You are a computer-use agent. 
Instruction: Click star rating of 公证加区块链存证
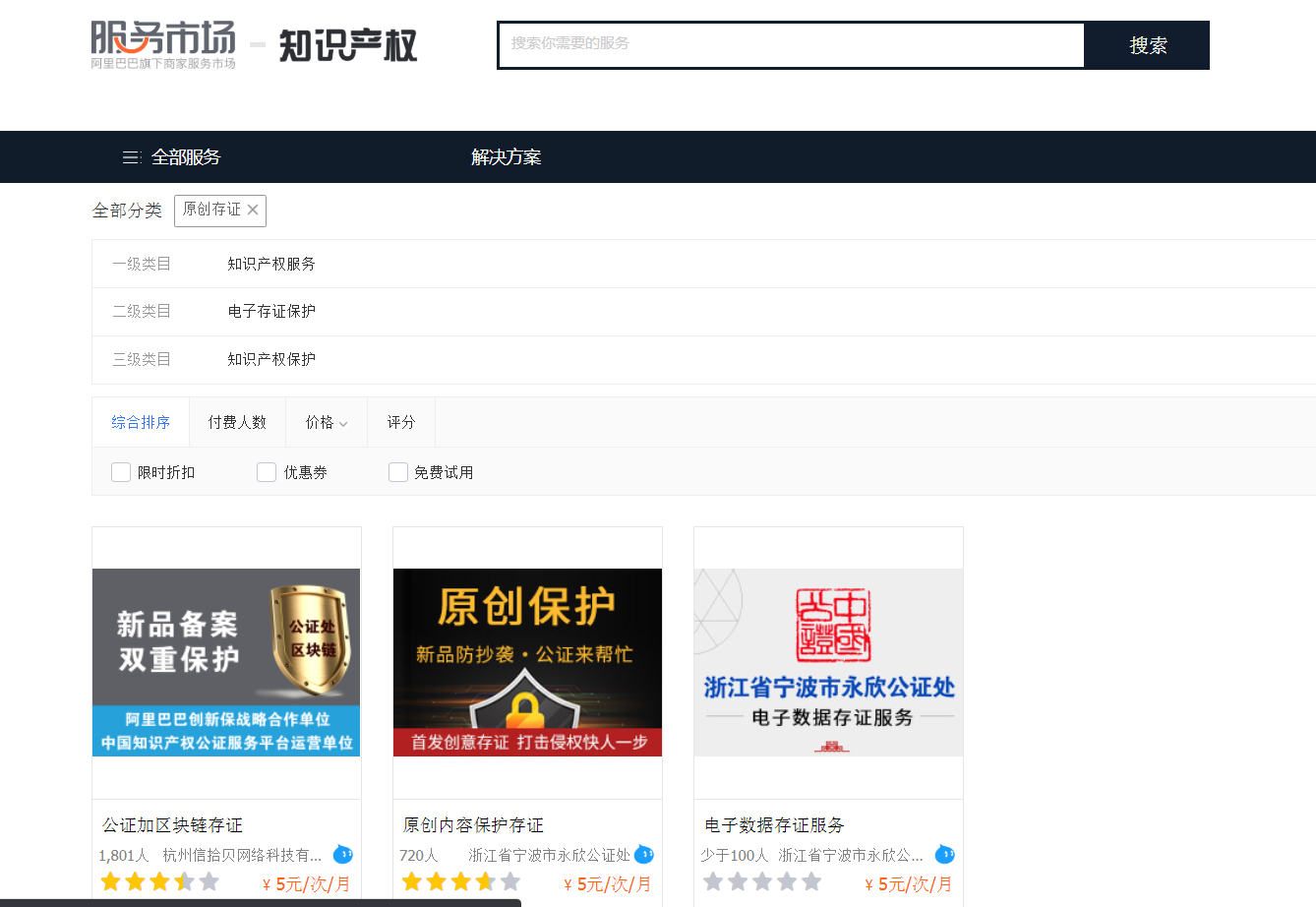point(159,881)
